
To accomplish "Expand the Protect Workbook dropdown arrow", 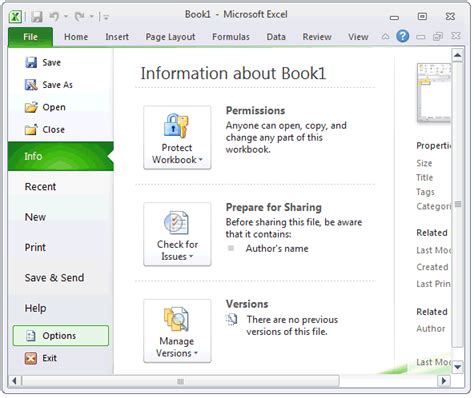I will click(x=201, y=160).
